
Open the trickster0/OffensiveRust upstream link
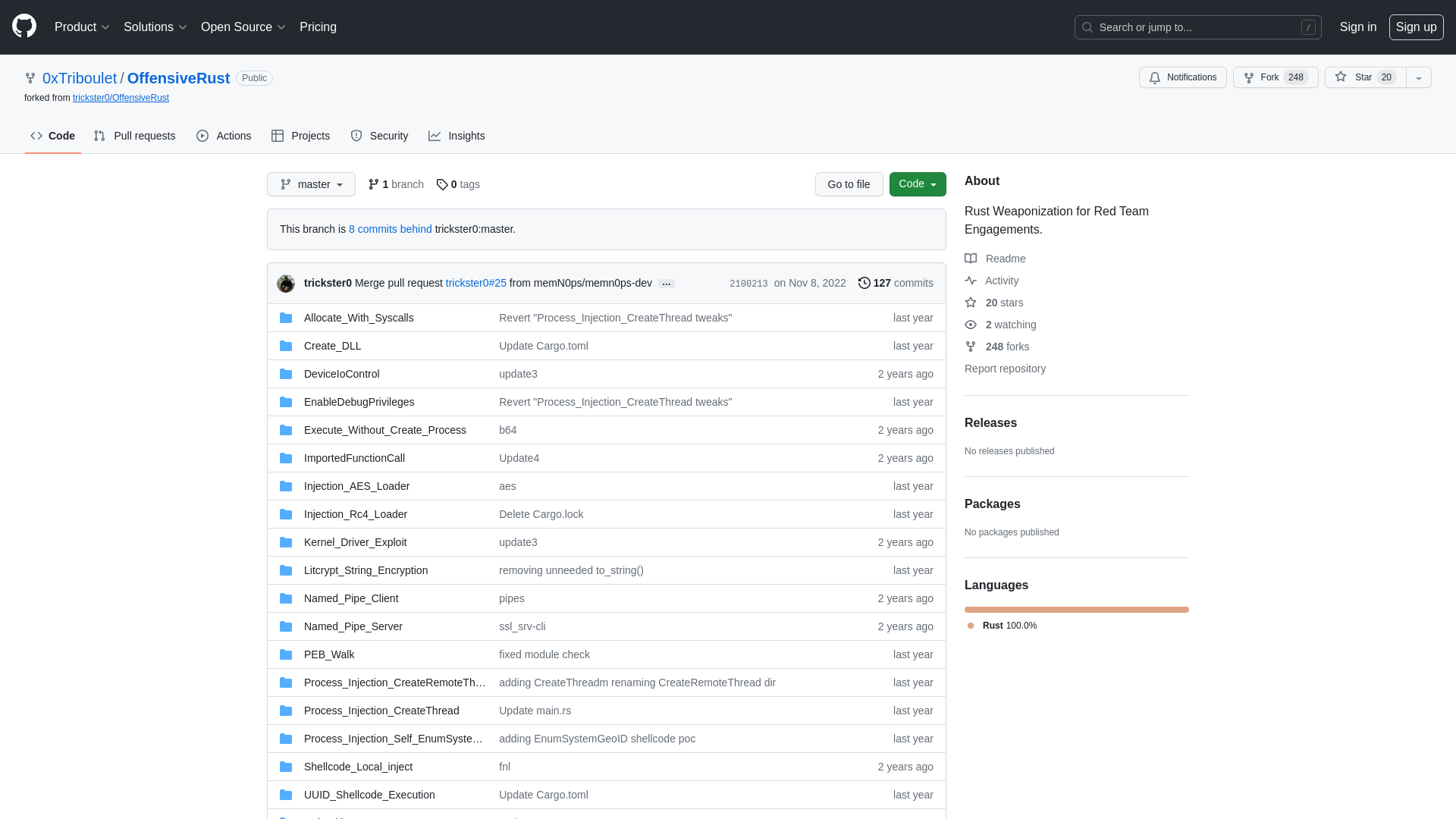[121, 98]
